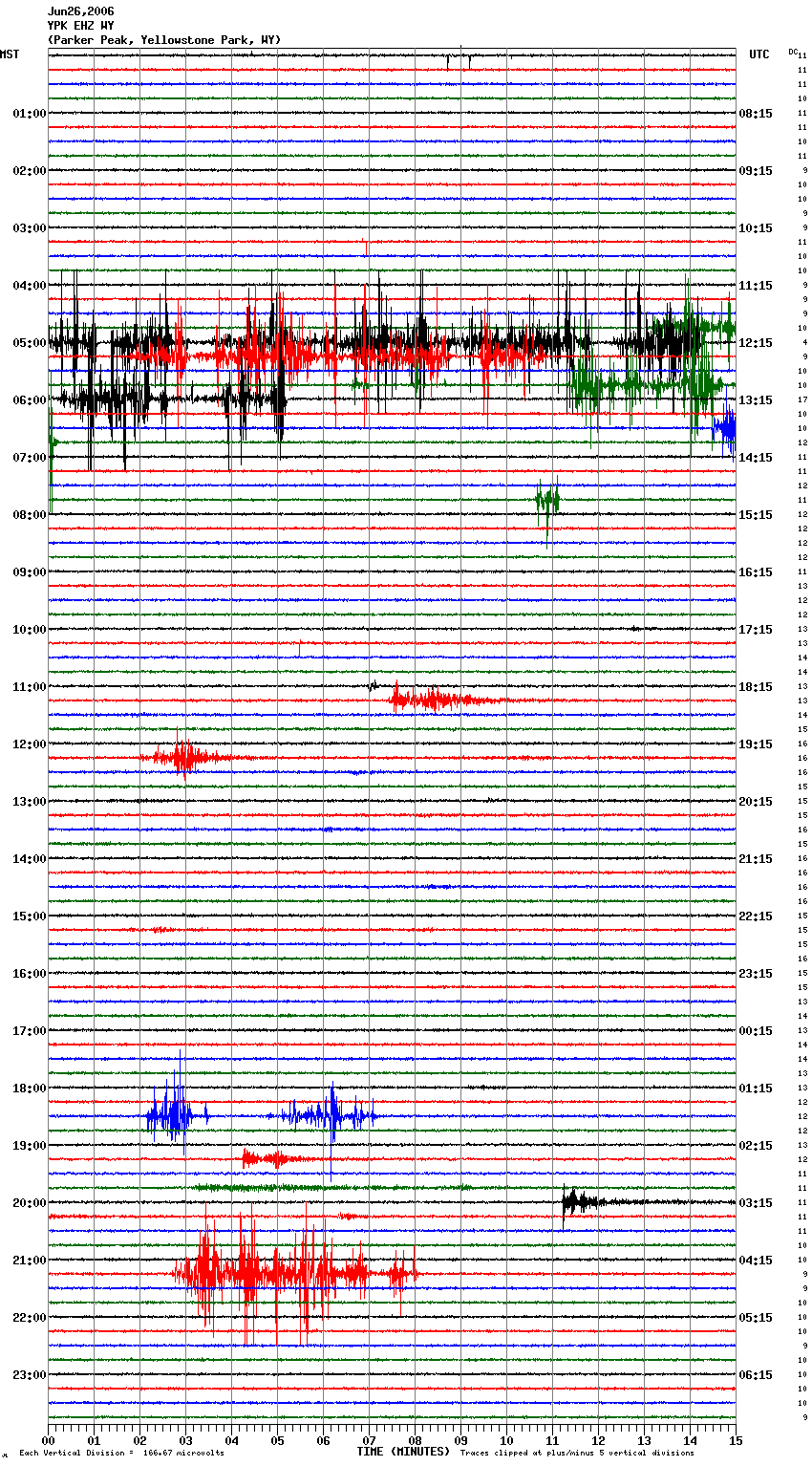812x1466 pixels.
Task: Click the 04:15 UTC time label
Action: 756,1260
